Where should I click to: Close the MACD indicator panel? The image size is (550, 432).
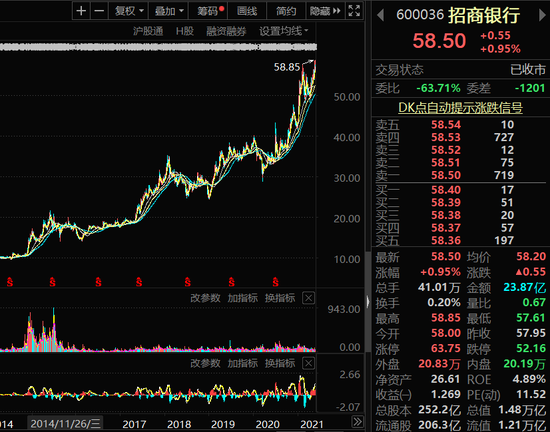click(308, 363)
